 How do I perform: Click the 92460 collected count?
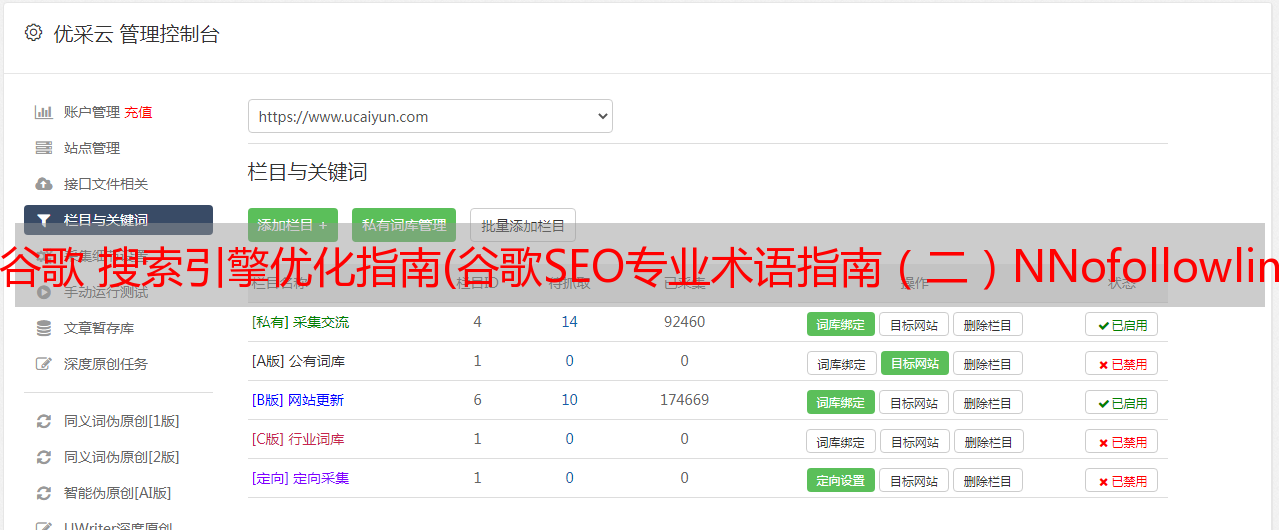pyautogui.click(x=684, y=322)
